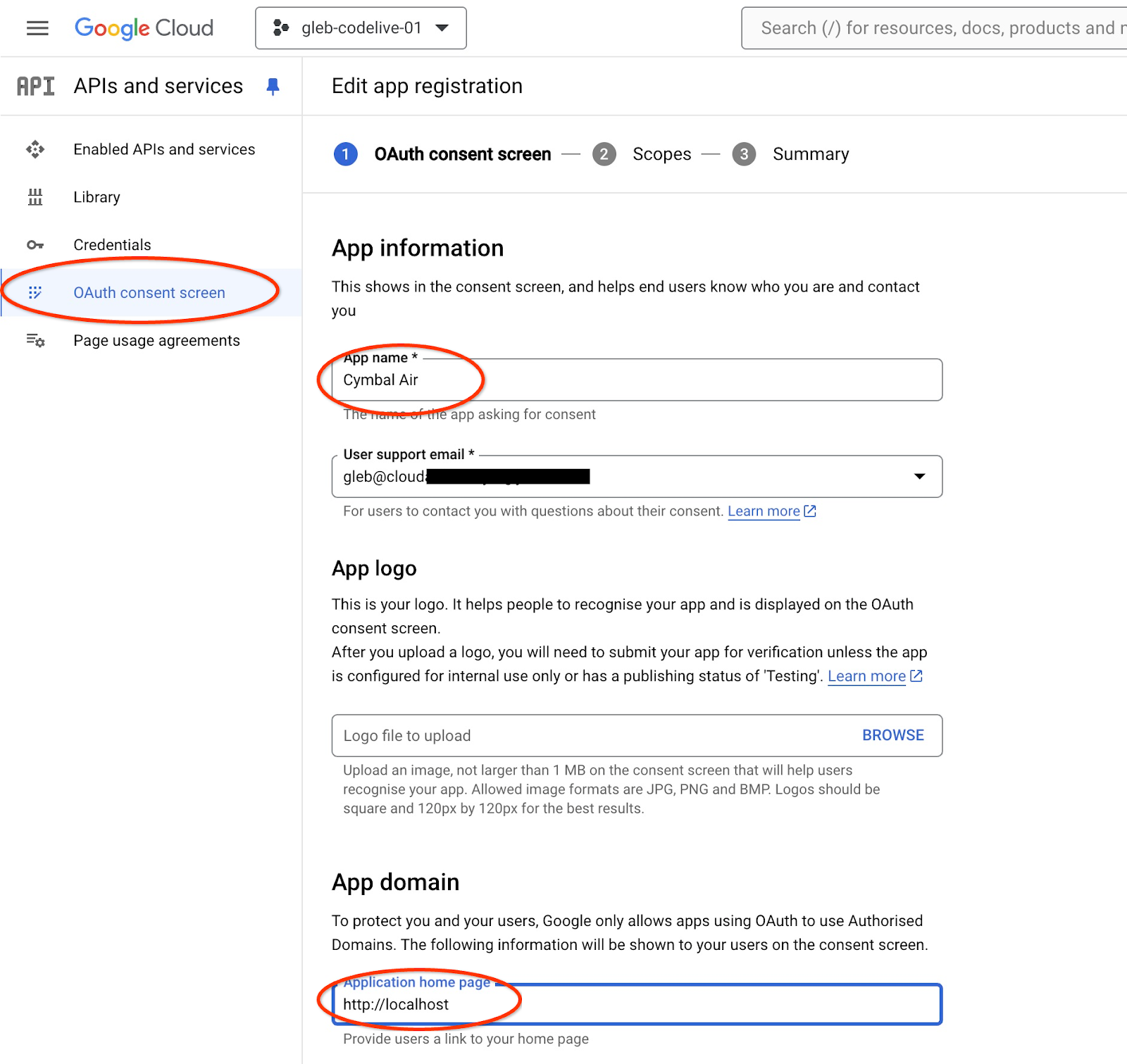Focus the Application home page field
1127x1064 pixels.
point(637,1005)
